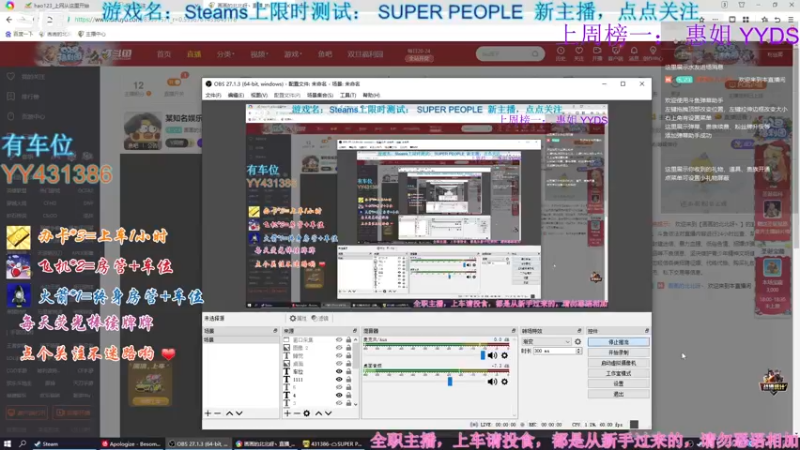This screenshot has width=800, height=450.
Task: Click 启动虚拟摄像机 virtual camera button
Action: coord(618,363)
